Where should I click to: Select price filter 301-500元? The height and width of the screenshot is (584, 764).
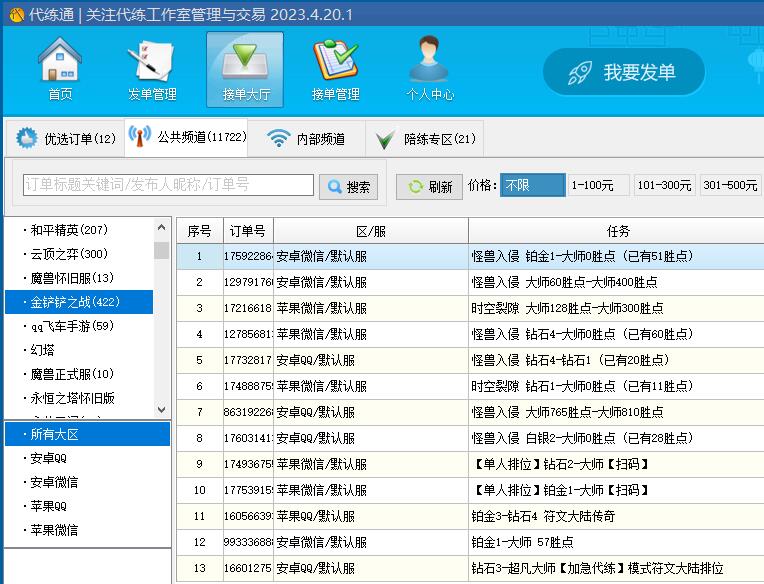coord(730,185)
